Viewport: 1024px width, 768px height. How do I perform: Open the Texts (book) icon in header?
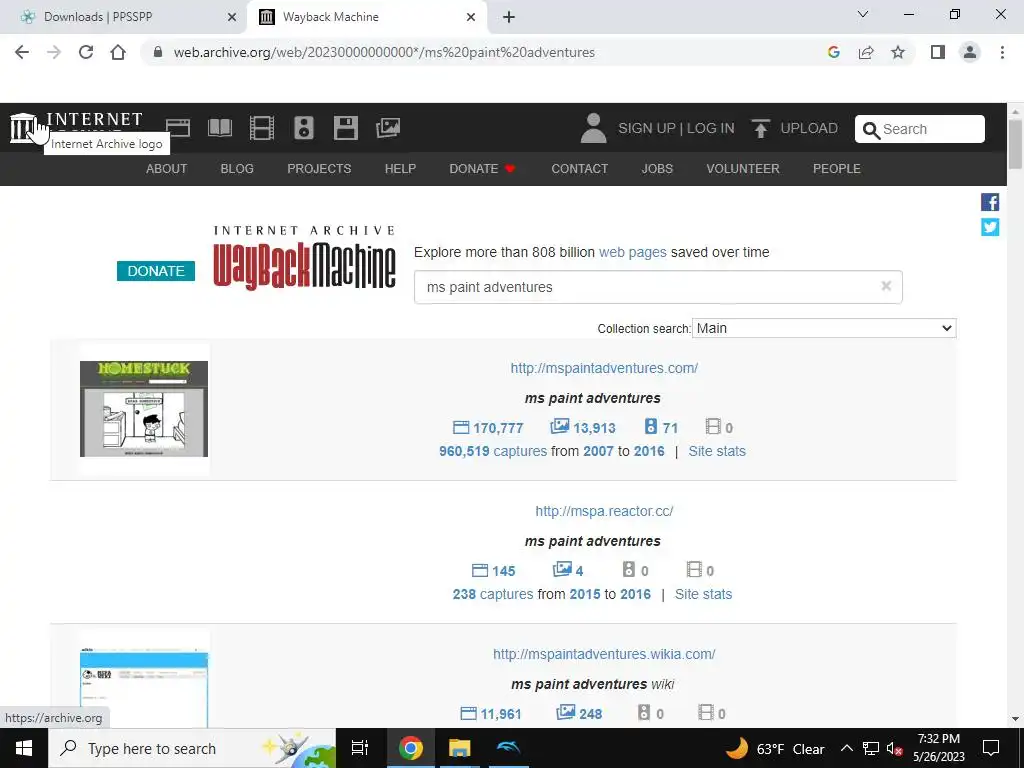220,128
